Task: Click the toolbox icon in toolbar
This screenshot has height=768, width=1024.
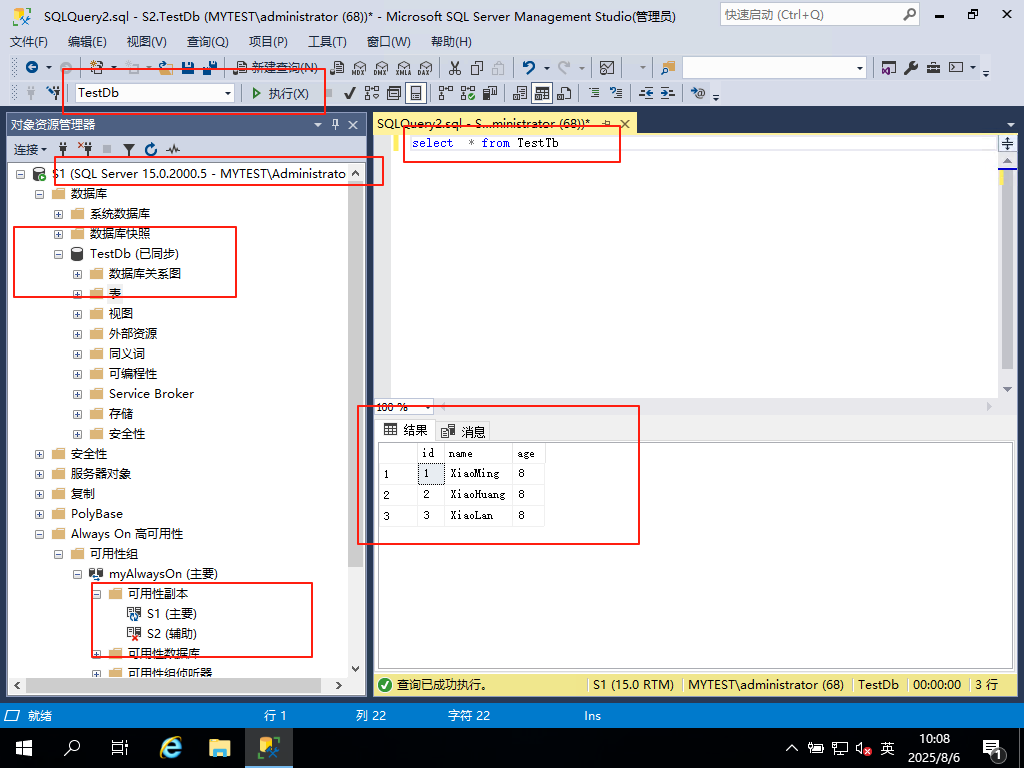Action: [933, 68]
